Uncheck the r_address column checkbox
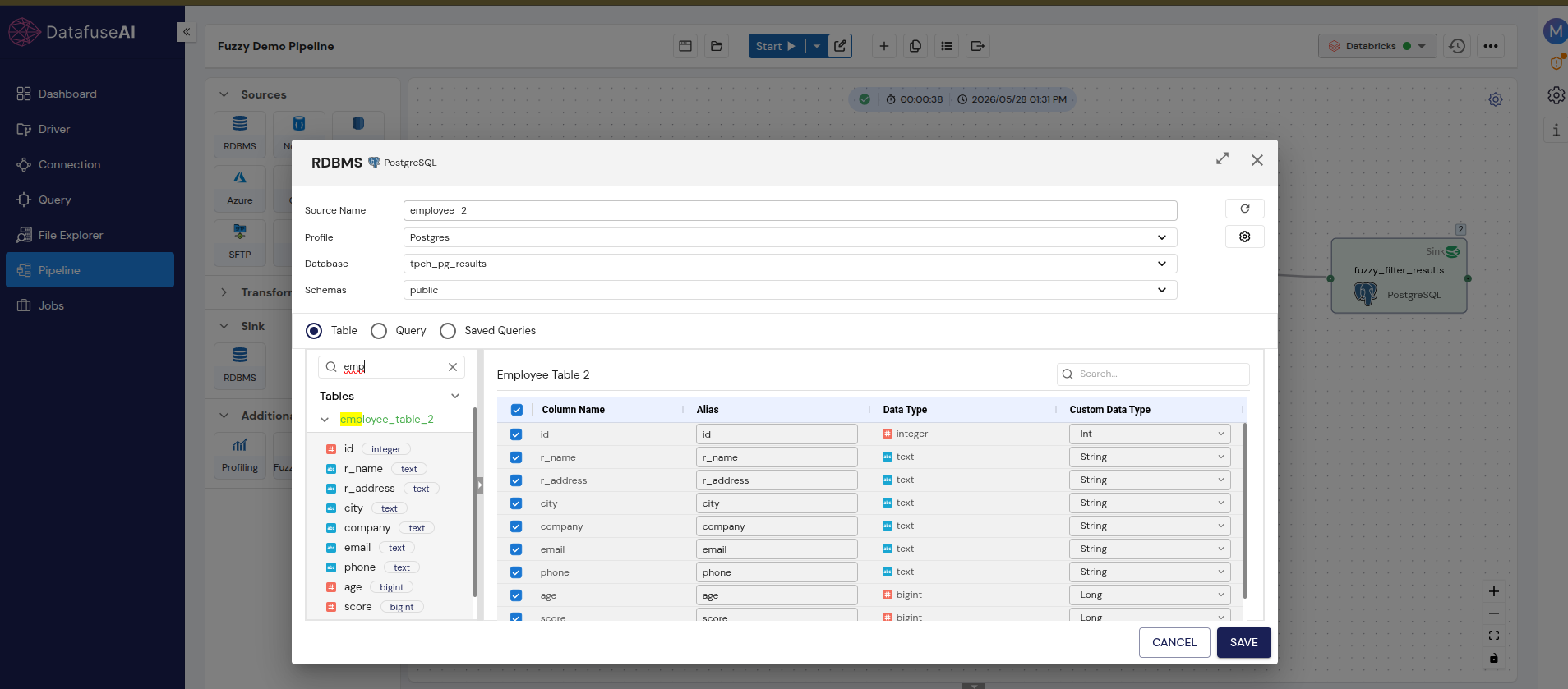 (516, 480)
